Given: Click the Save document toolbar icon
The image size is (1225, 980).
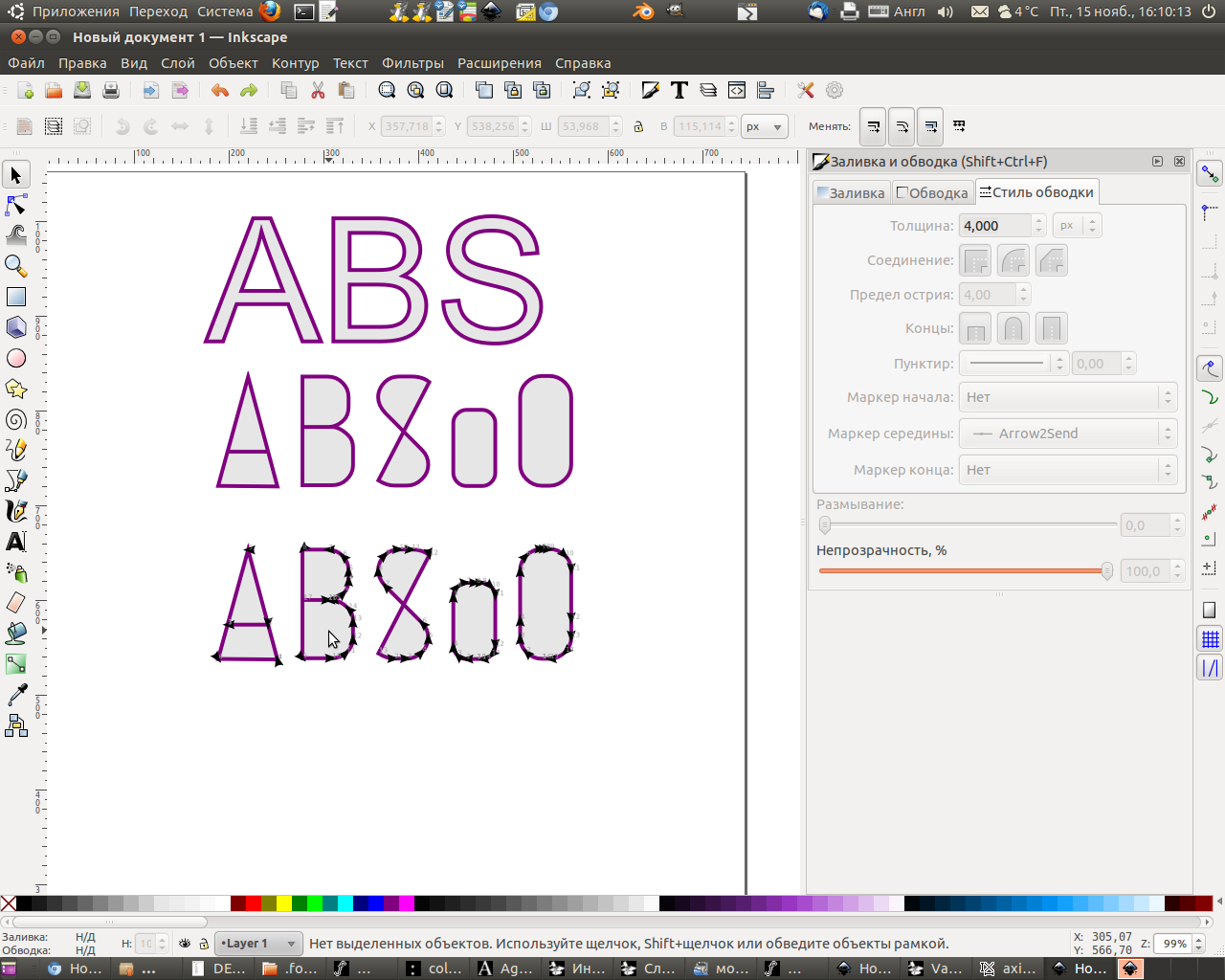Looking at the screenshot, I should pos(82,90).
